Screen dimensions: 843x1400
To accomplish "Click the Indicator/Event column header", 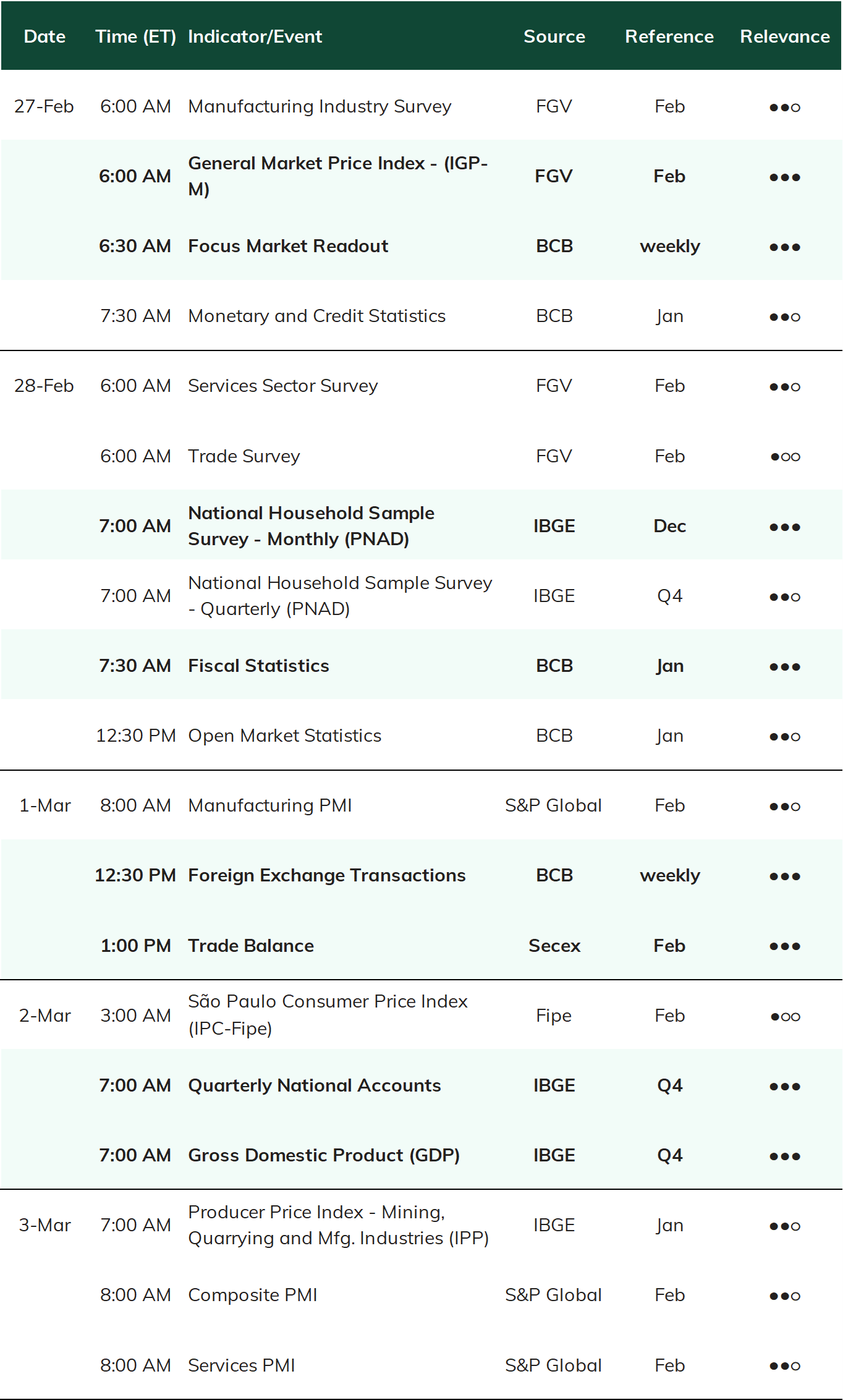I will [255, 36].
